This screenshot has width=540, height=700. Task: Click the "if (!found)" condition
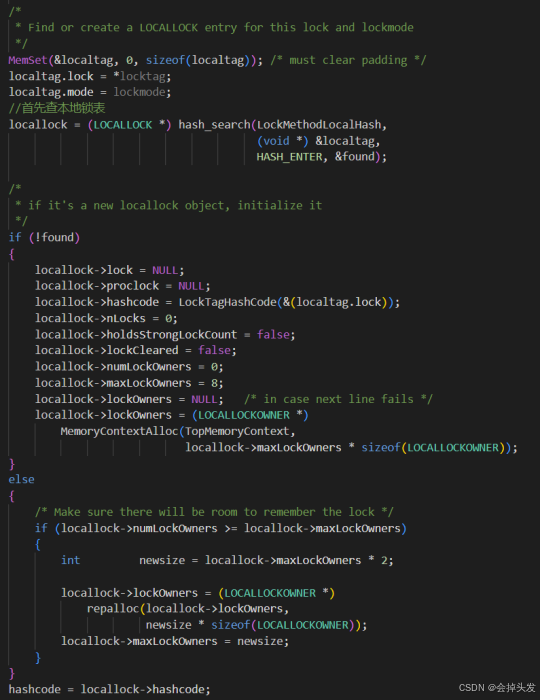(44, 238)
